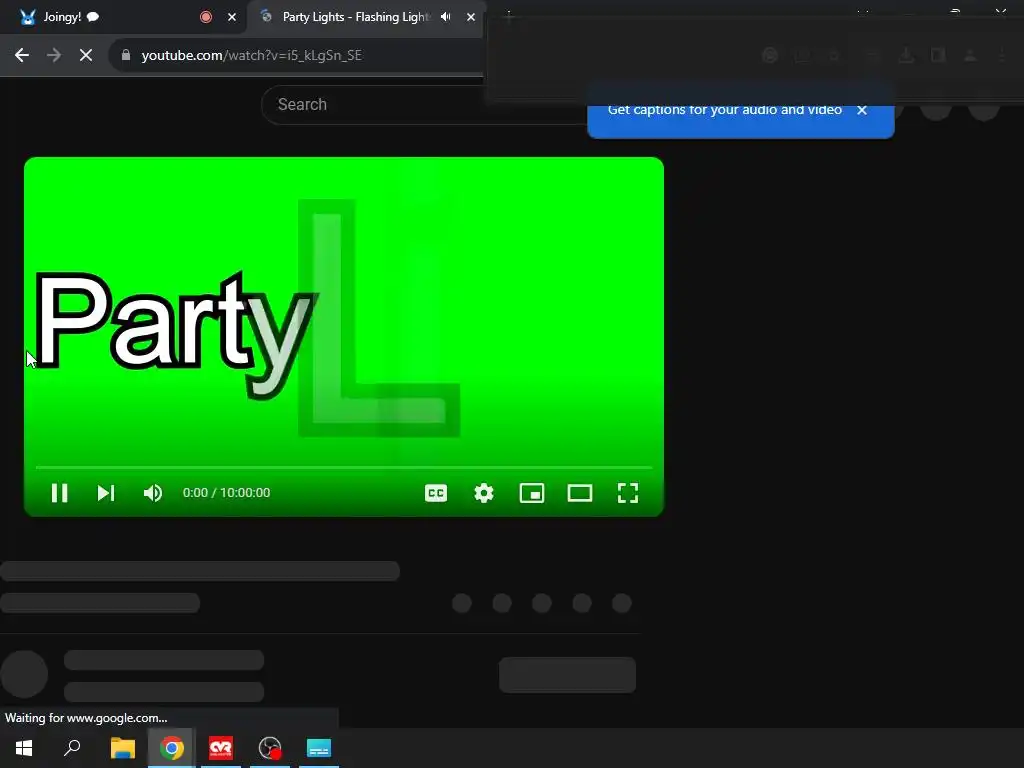Viewport: 1024px width, 768px height.
Task: Open the red recorder app in taskbar
Action: coord(221,748)
